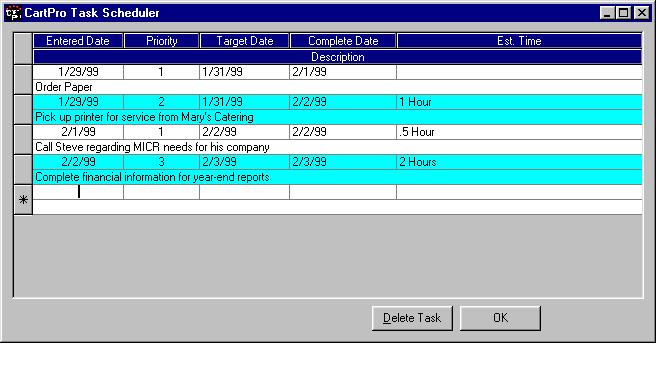Image resolution: width=656 pixels, height=384 pixels.
Task: Click the Complete Date column header
Action: click(343, 41)
